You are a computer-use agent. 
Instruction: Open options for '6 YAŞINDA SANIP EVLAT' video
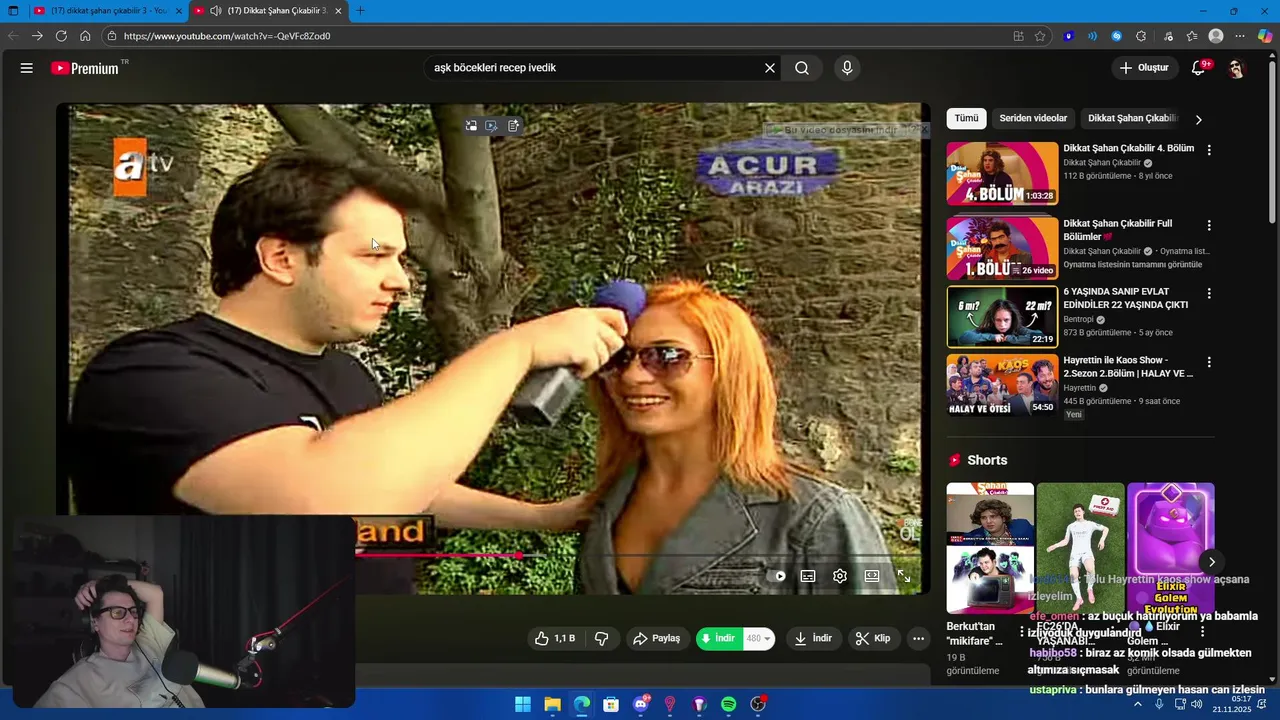[x=1209, y=294]
